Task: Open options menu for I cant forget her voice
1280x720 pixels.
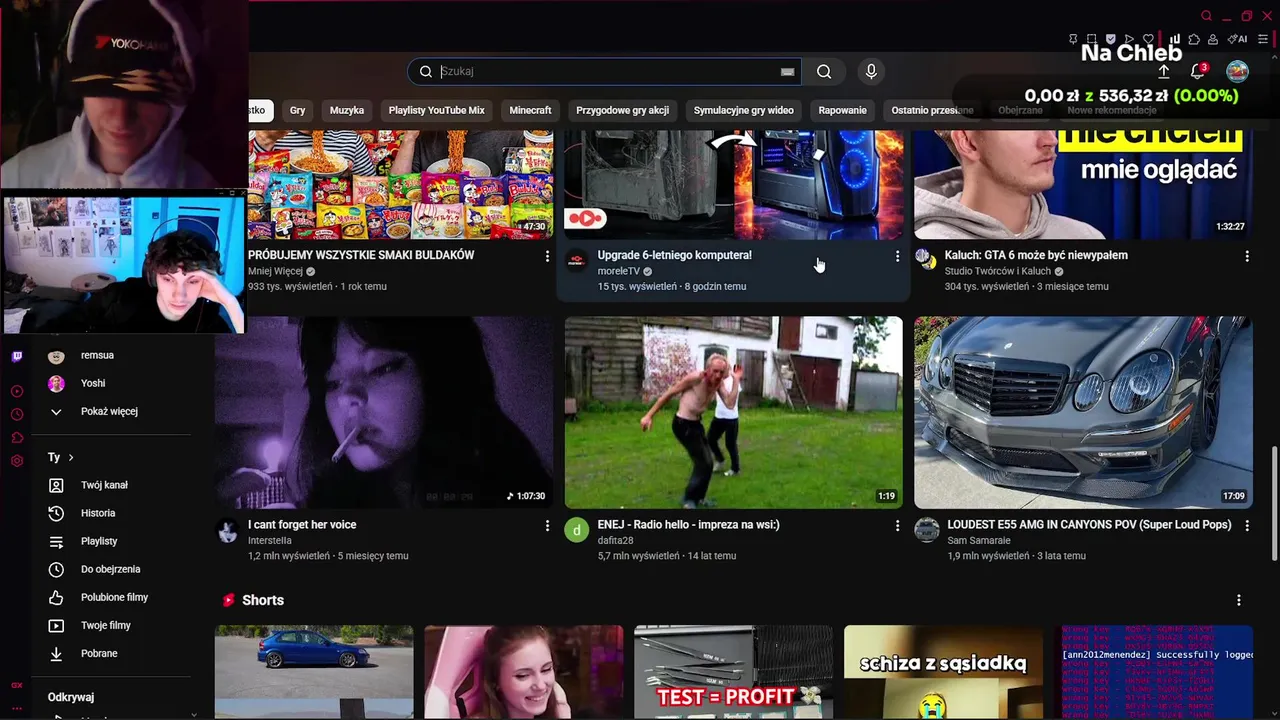Action: (547, 525)
